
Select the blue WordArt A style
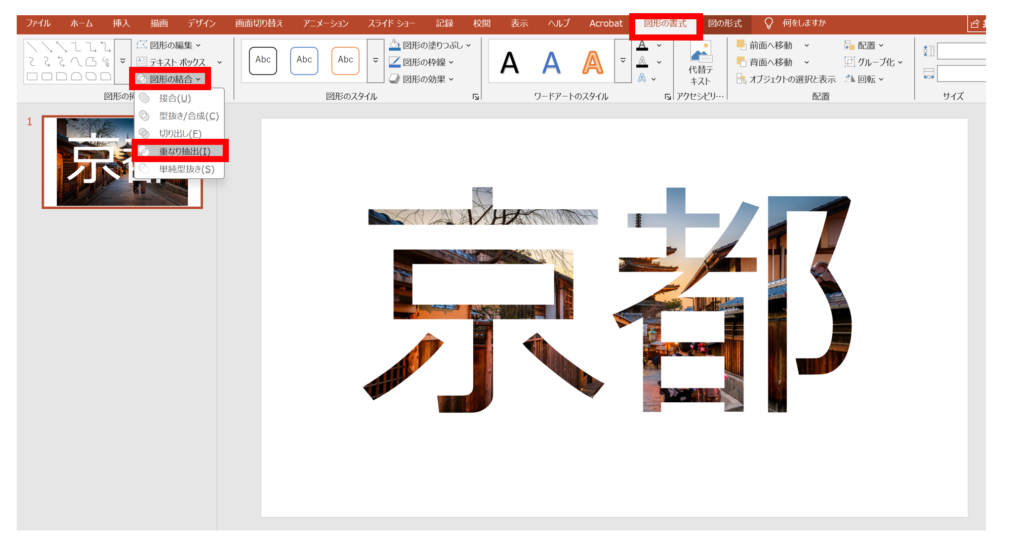[x=551, y=63]
